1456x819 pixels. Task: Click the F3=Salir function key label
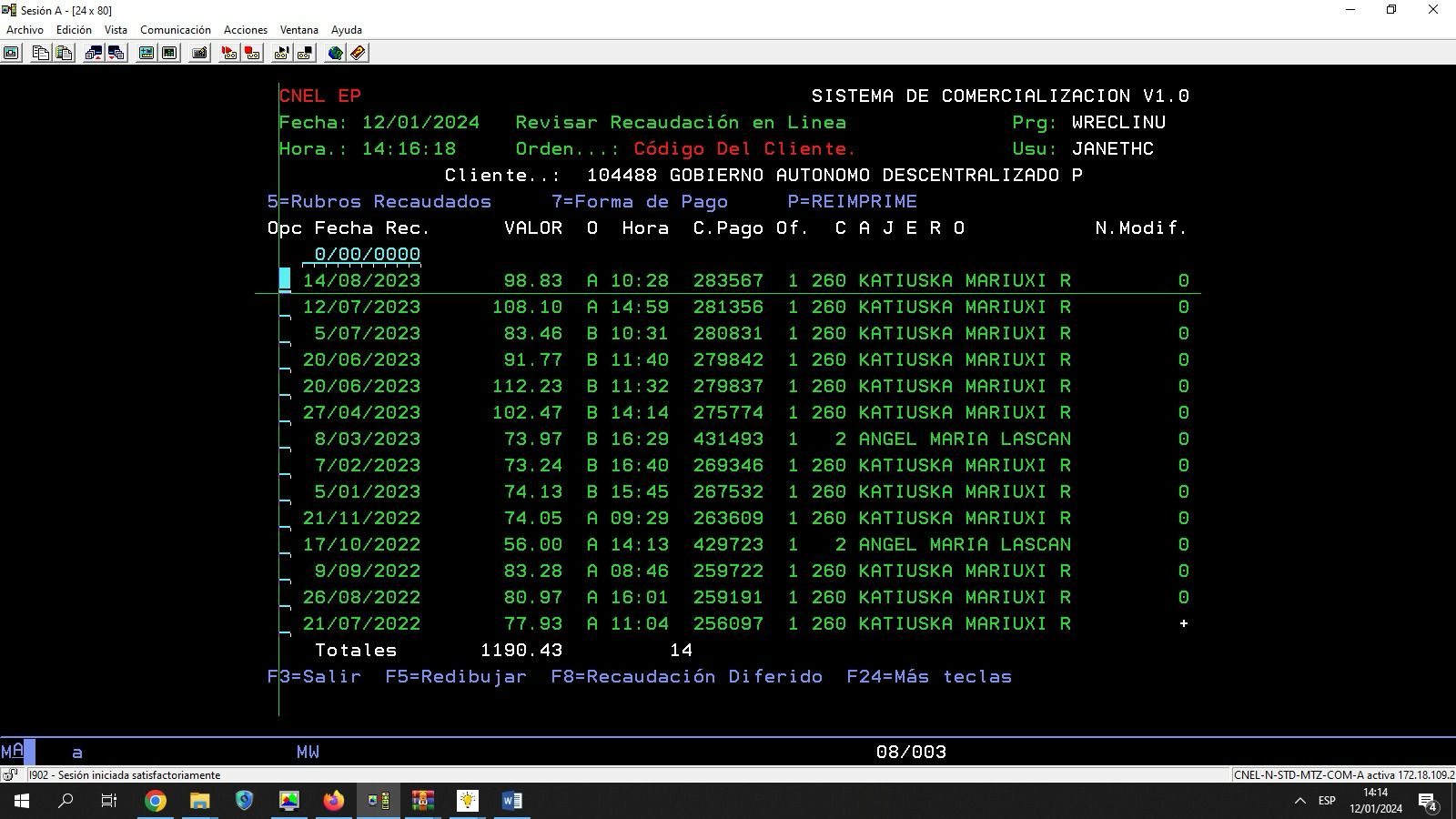tap(314, 676)
